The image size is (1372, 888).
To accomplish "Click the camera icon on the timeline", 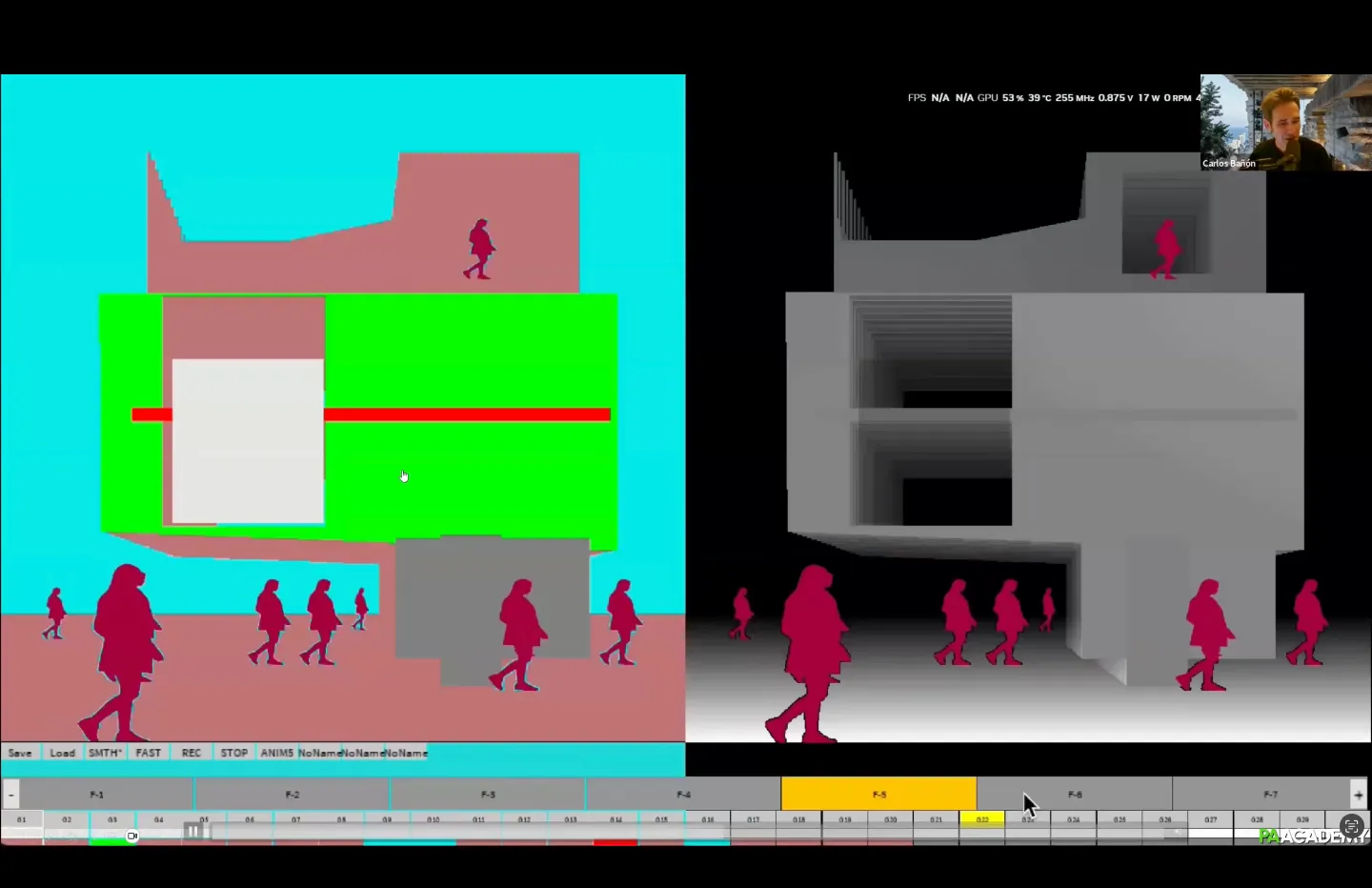I will [x=132, y=836].
